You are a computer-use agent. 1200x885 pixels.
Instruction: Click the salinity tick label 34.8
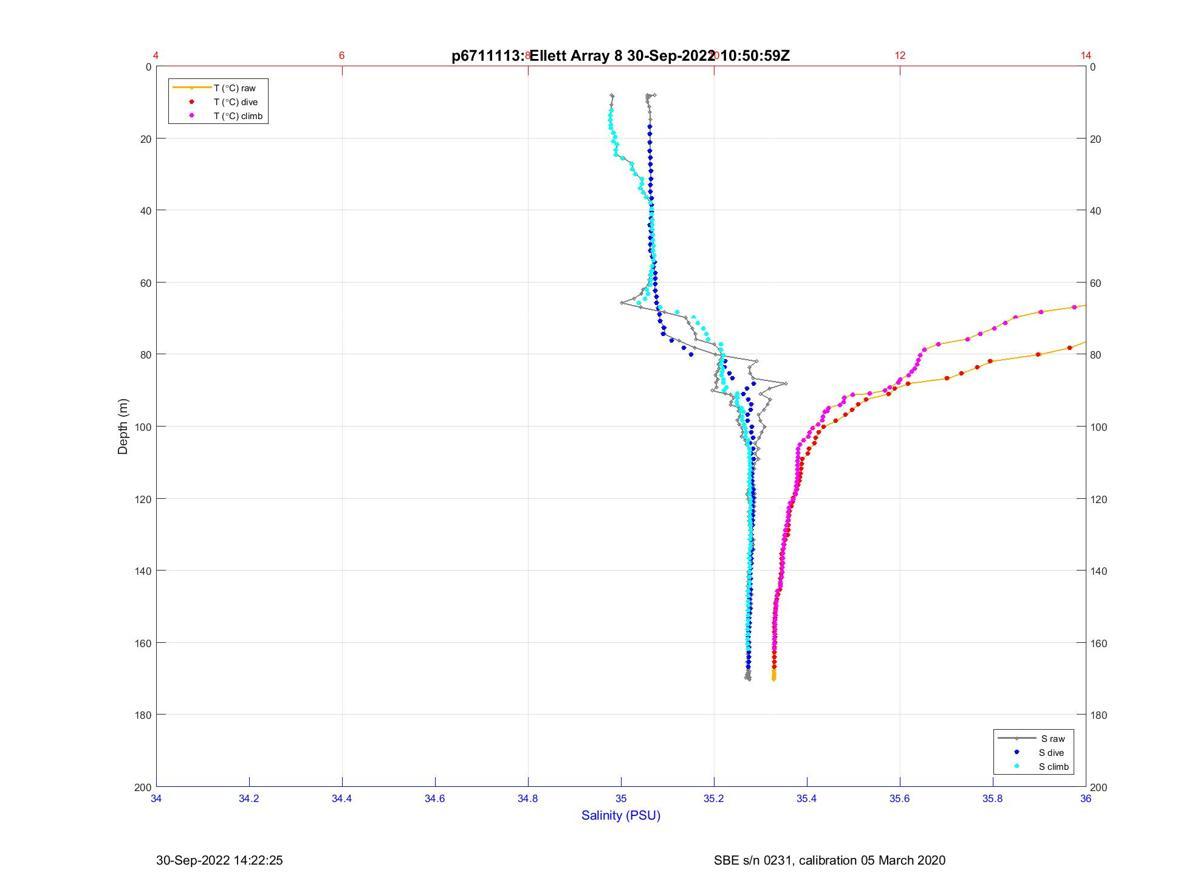coord(528,798)
